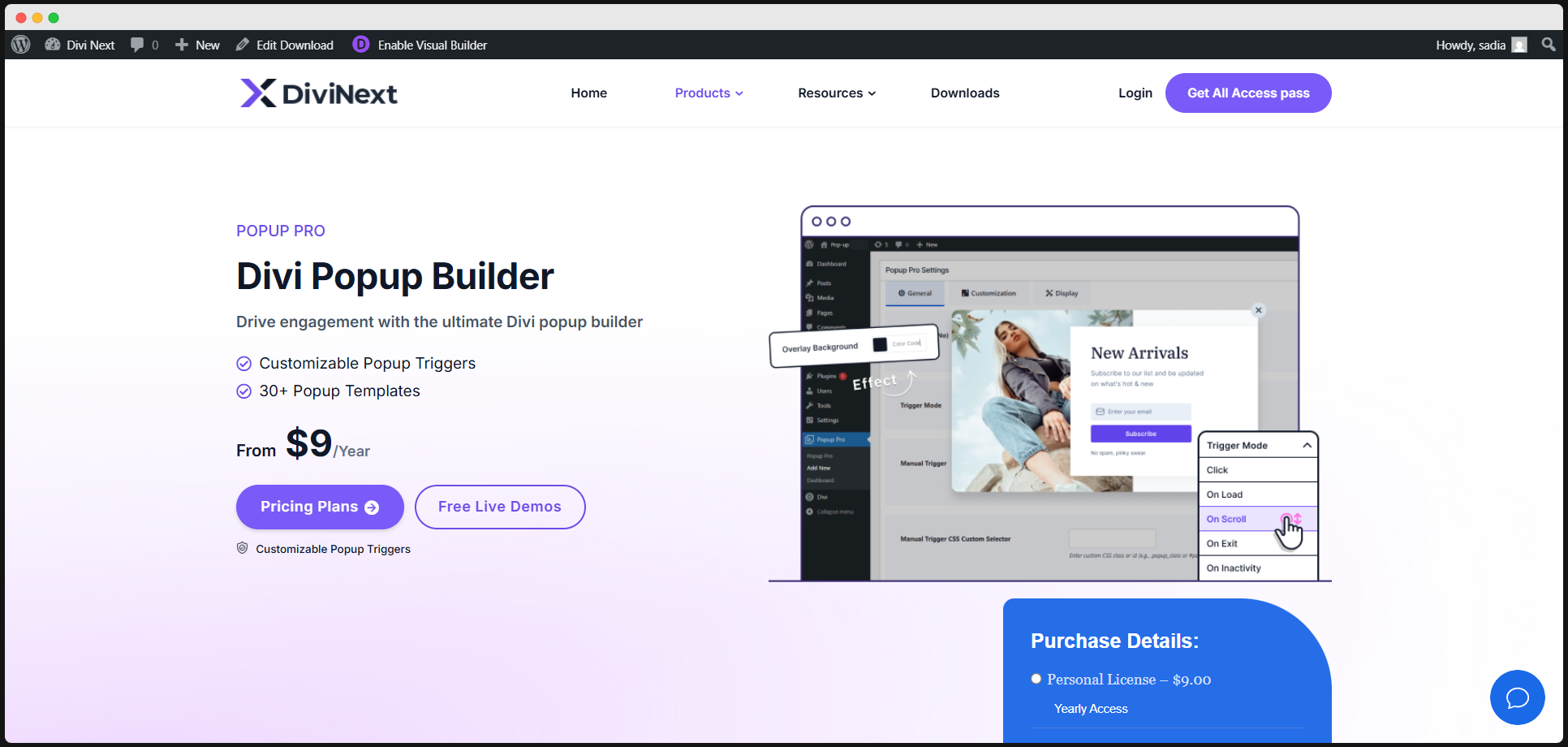The width and height of the screenshot is (1568, 747).
Task: Select the Personal License radio button
Action: click(x=1036, y=679)
